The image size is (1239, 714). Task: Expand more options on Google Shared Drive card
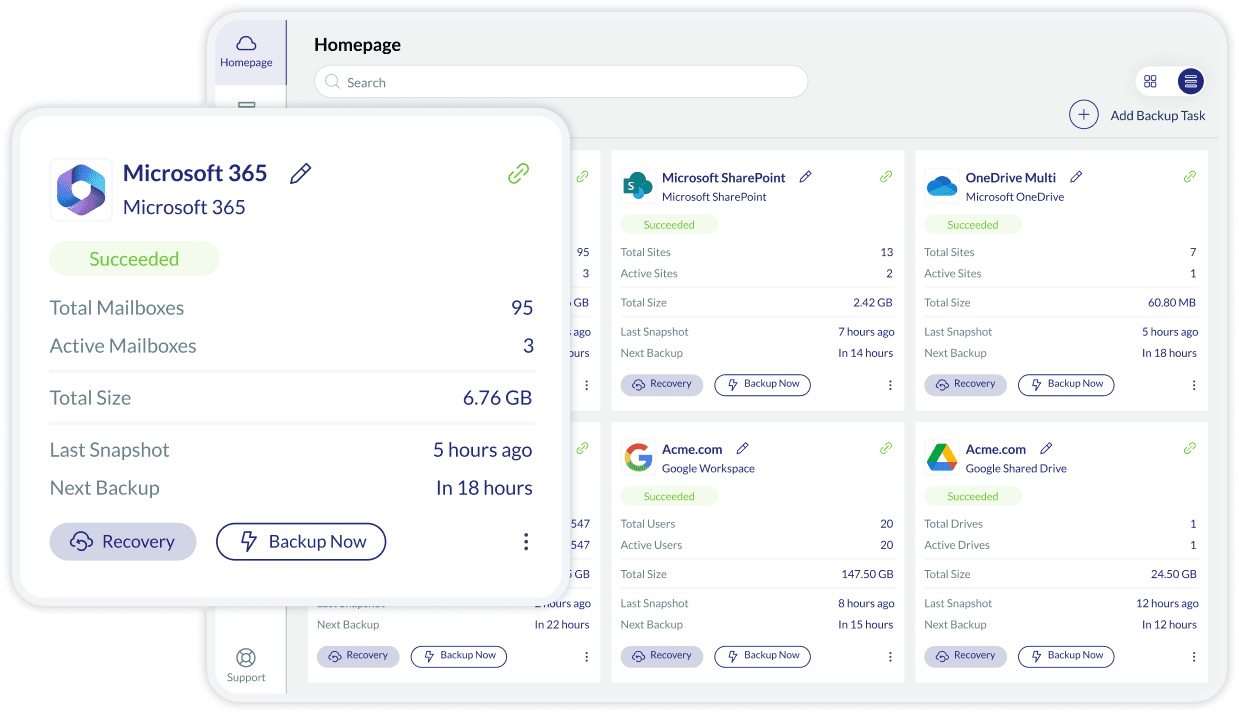click(1193, 657)
